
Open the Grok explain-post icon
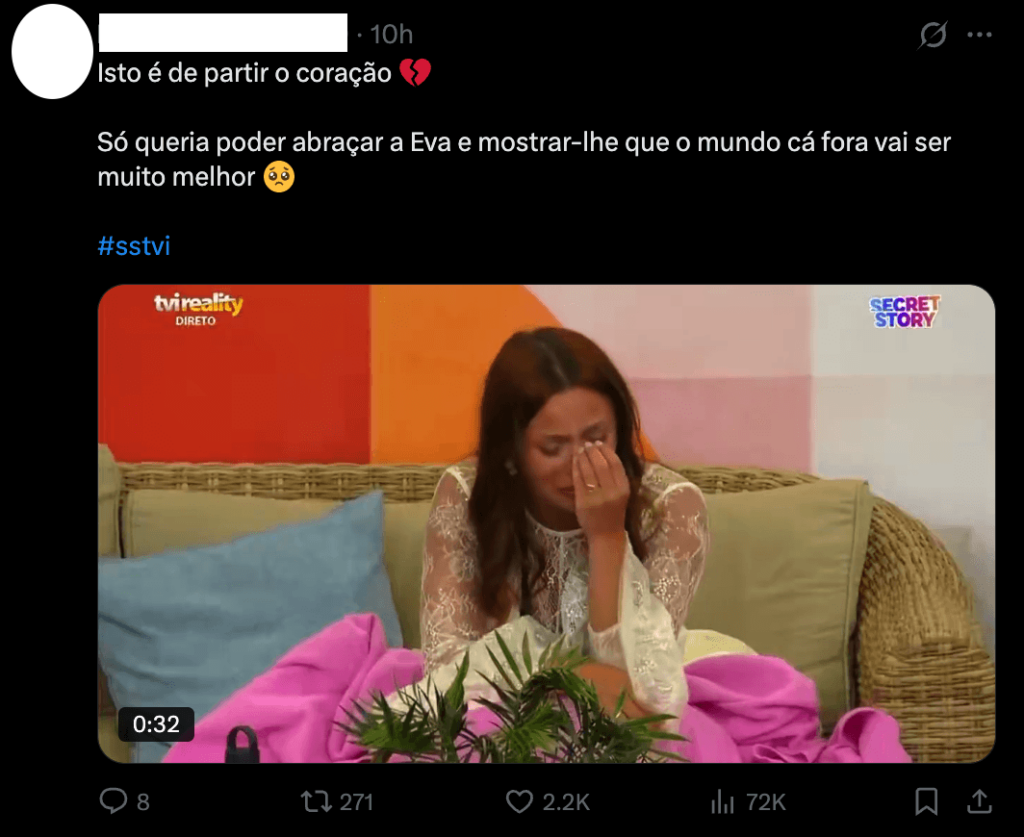pos(933,35)
